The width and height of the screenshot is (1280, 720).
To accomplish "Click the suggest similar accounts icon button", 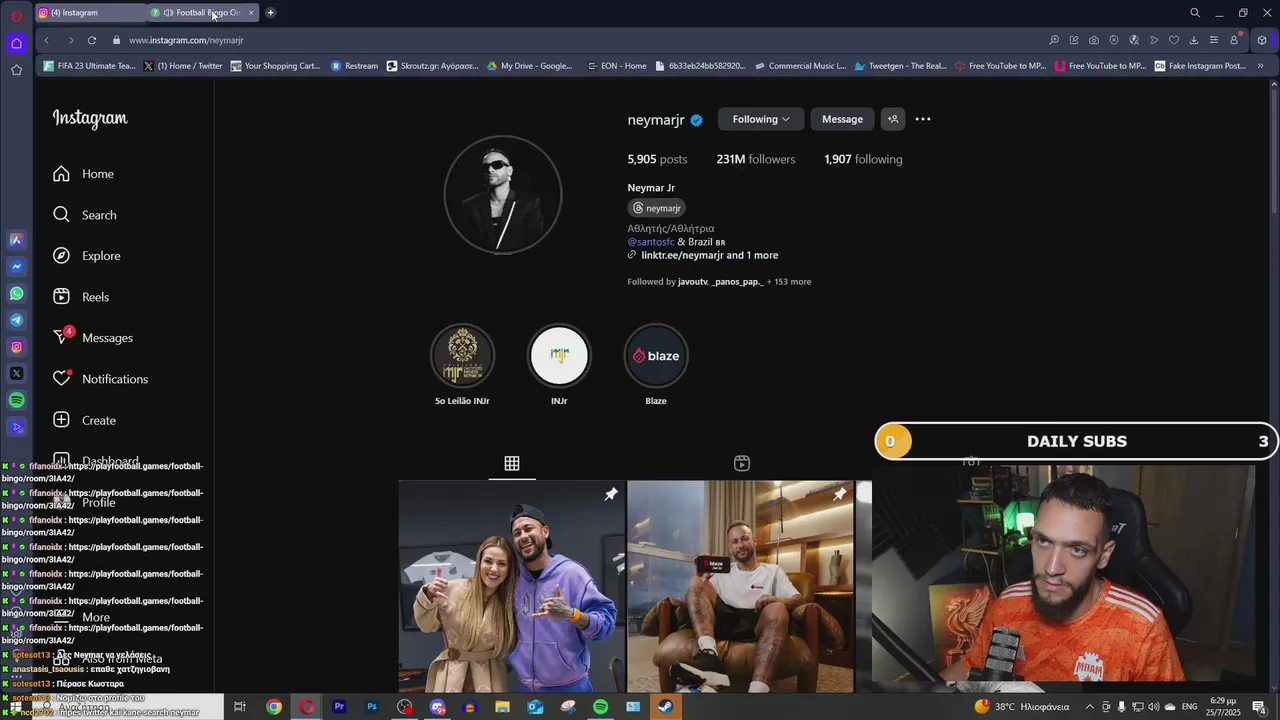I will pos(893,119).
